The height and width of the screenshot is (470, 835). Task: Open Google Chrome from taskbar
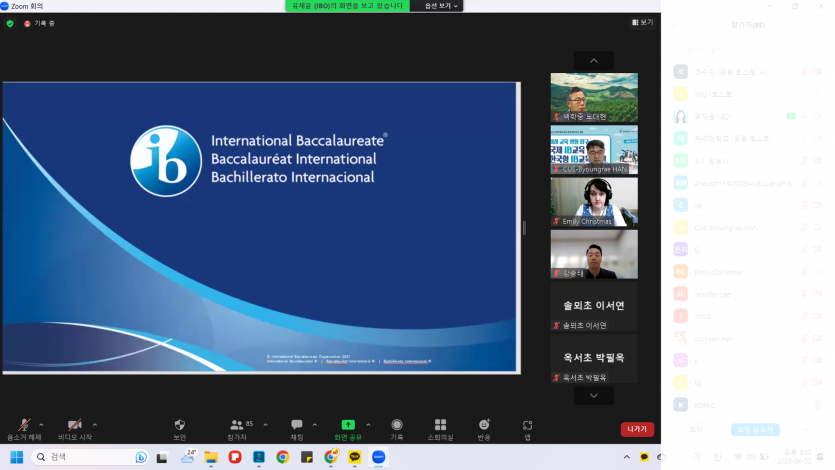[x=283, y=457]
